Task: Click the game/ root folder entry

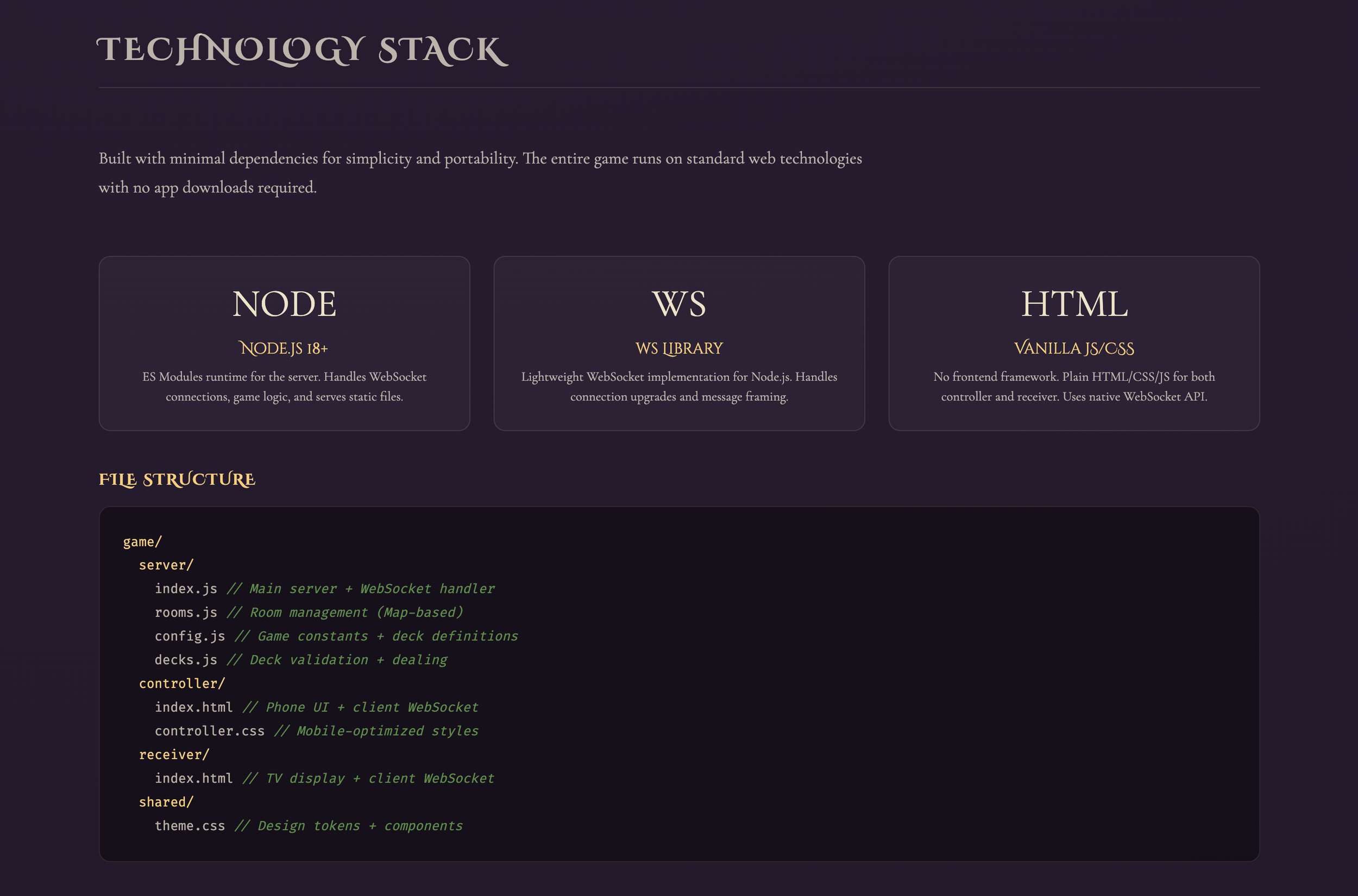Action: [x=142, y=542]
